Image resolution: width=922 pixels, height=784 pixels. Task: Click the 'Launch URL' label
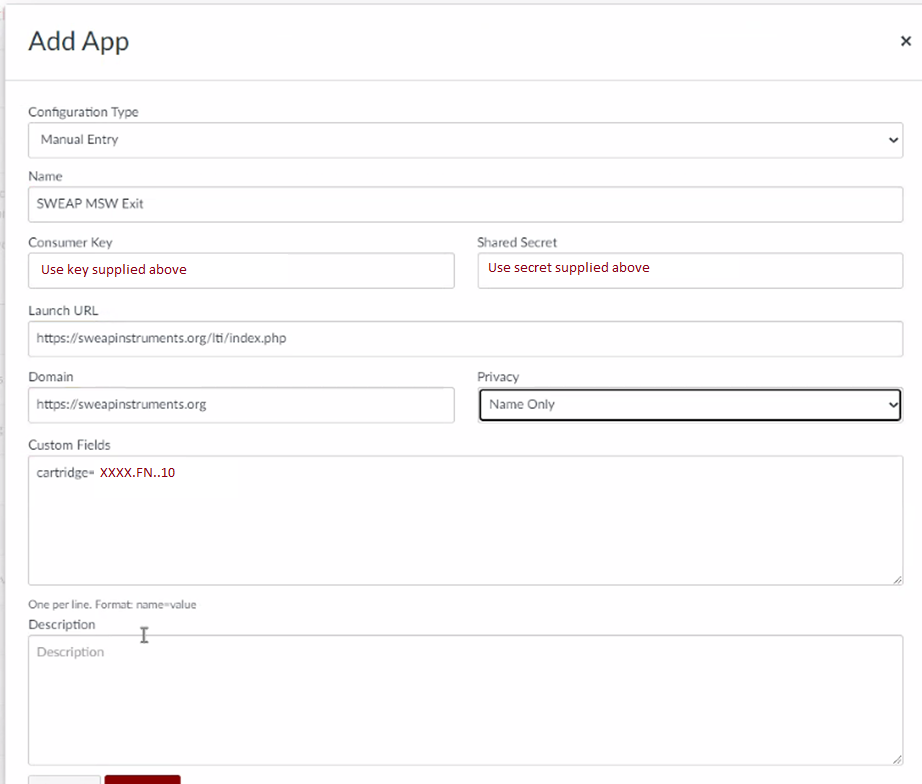(64, 311)
